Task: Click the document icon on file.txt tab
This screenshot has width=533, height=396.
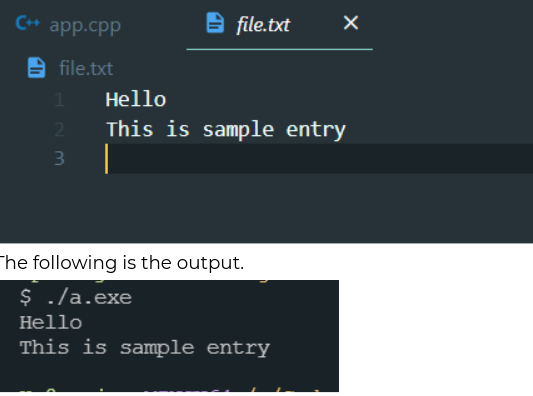Action: pos(215,23)
